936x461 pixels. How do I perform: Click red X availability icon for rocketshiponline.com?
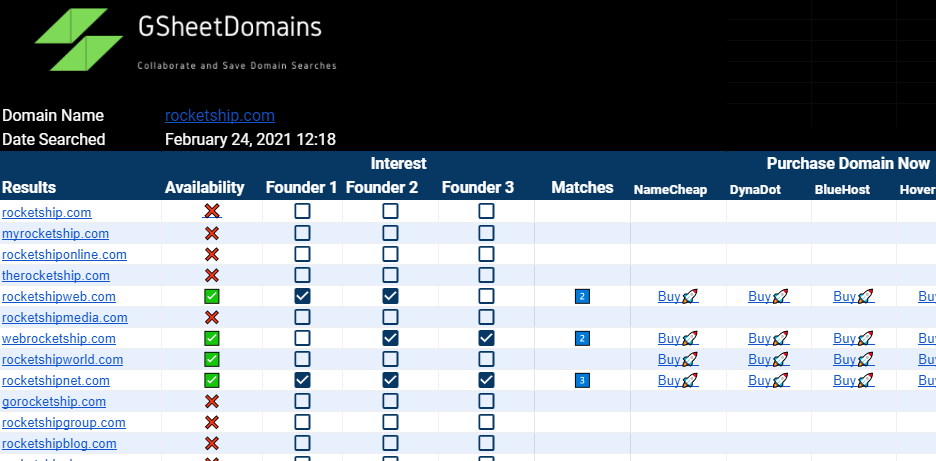click(x=212, y=254)
